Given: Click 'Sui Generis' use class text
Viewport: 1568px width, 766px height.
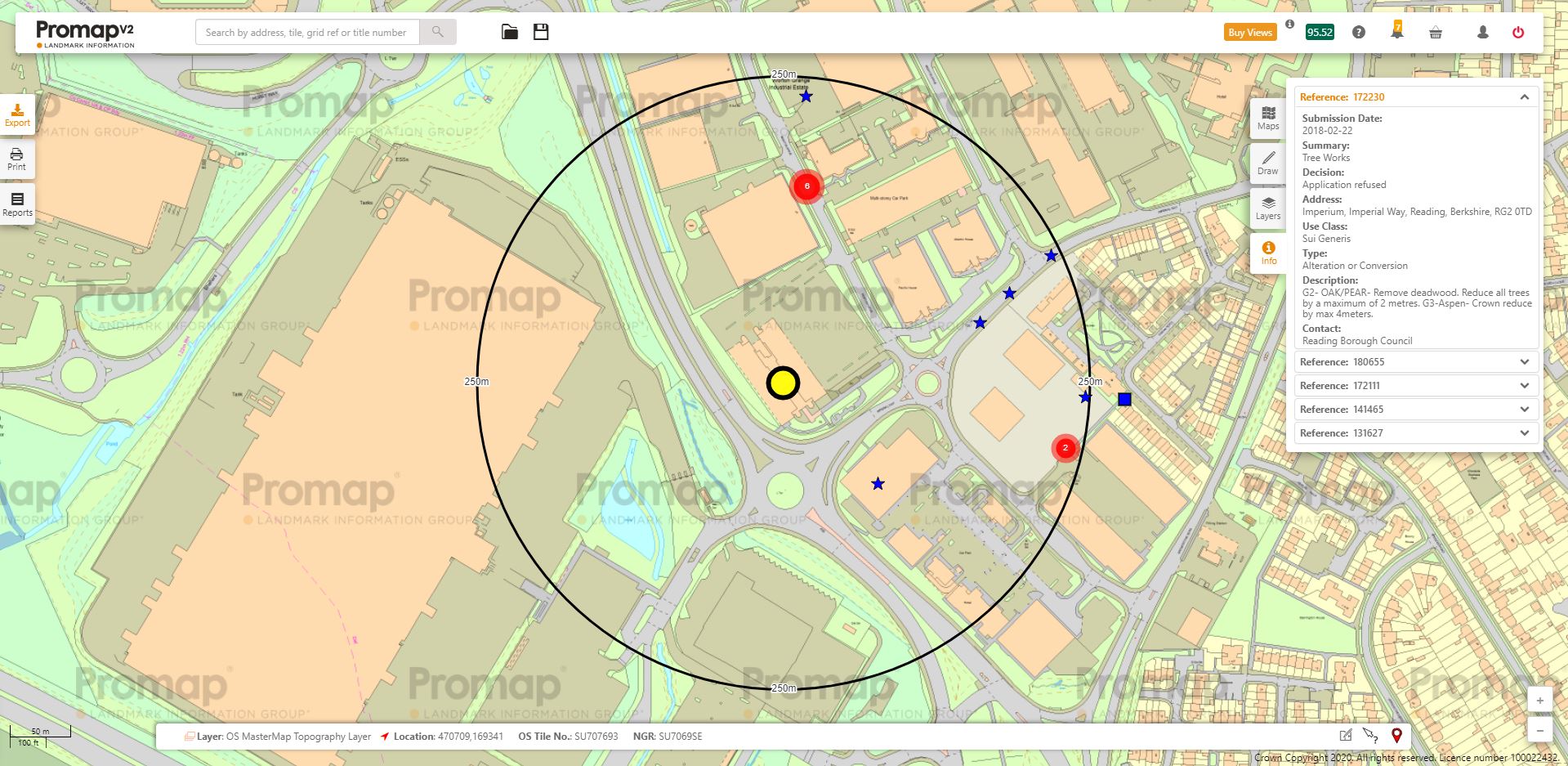Looking at the screenshot, I should coord(1326,239).
